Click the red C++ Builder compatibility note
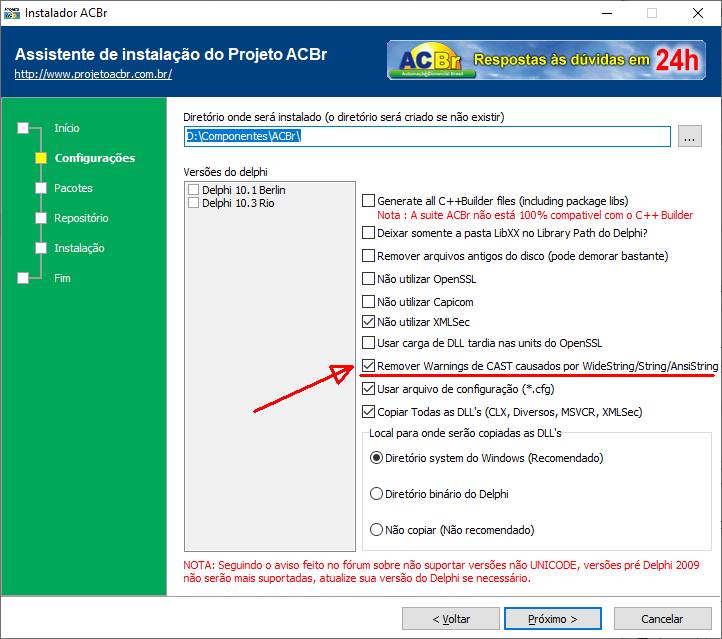 click(x=535, y=215)
